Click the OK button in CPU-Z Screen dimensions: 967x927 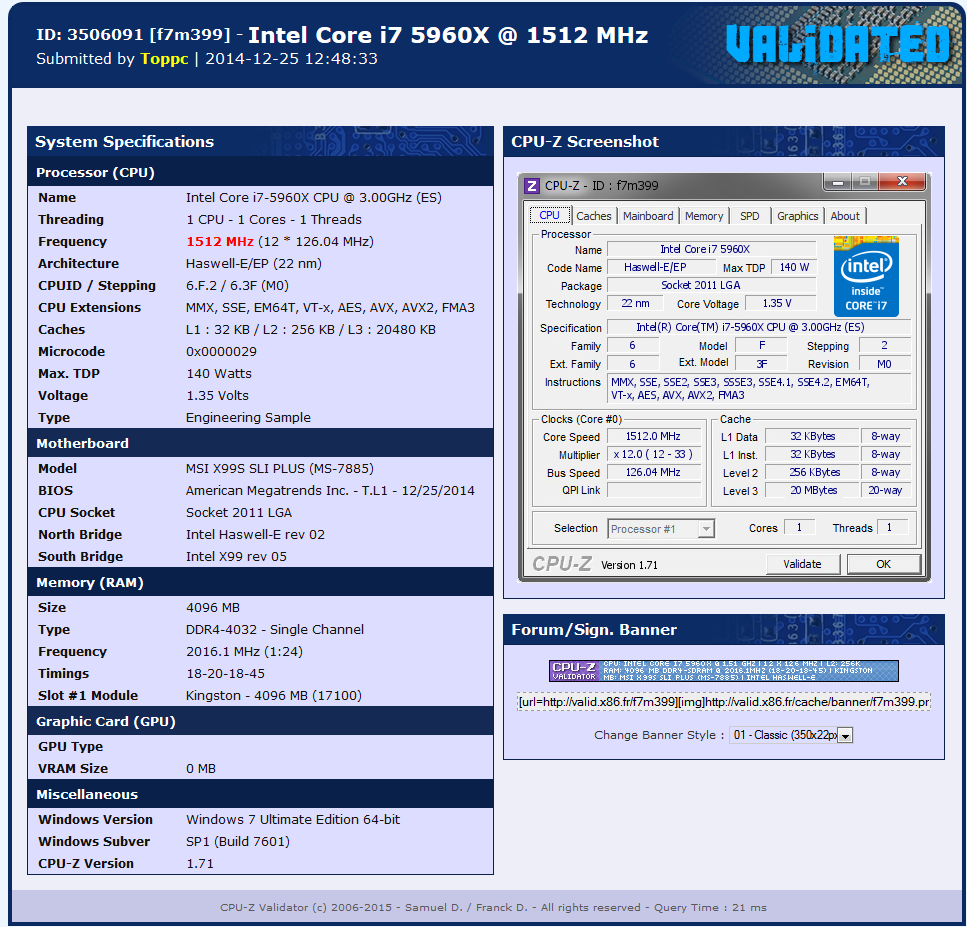pyautogui.click(x=883, y=564)
